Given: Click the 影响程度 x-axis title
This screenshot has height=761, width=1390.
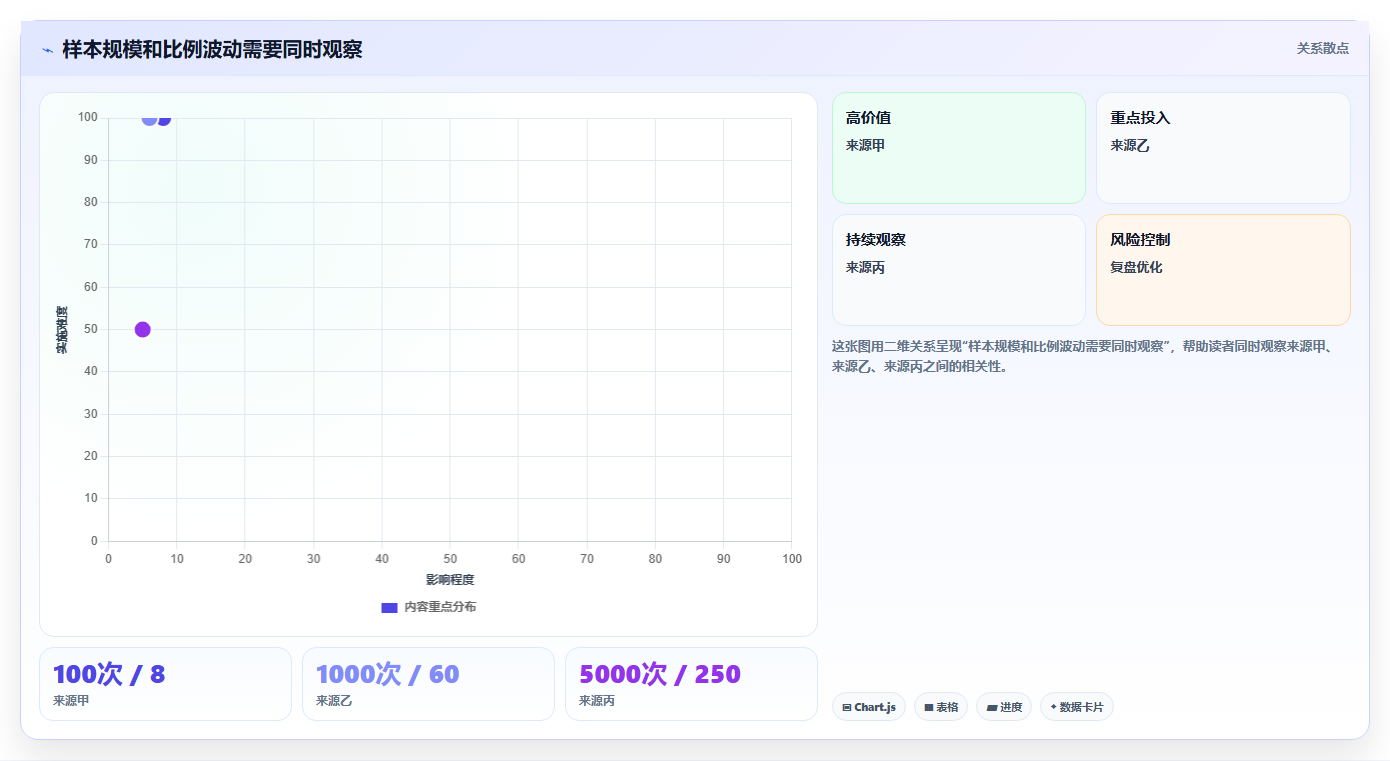Looking at the screenshot, I should (x=450, y=580).
